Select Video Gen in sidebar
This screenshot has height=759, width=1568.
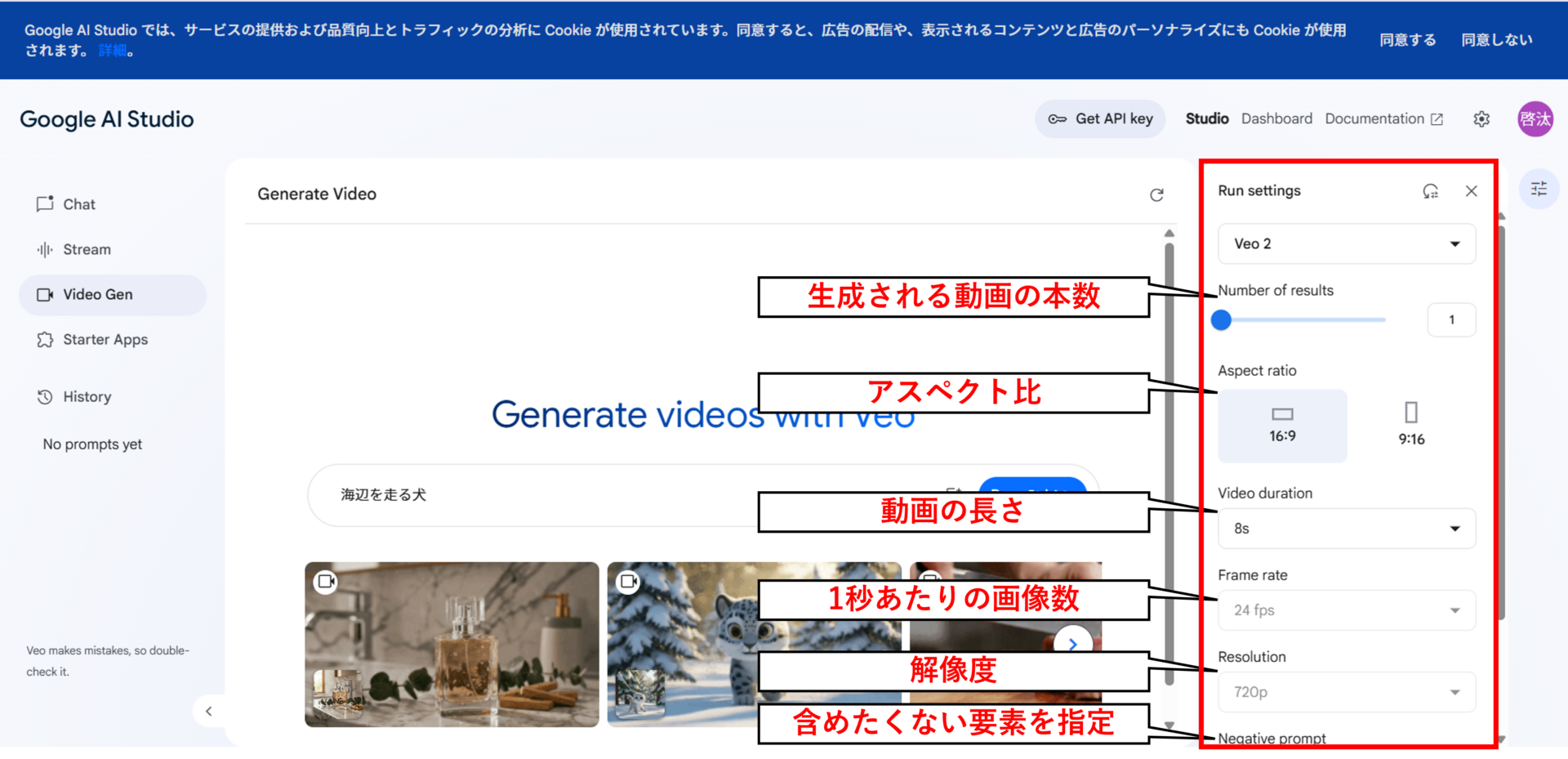coord(113,295)
